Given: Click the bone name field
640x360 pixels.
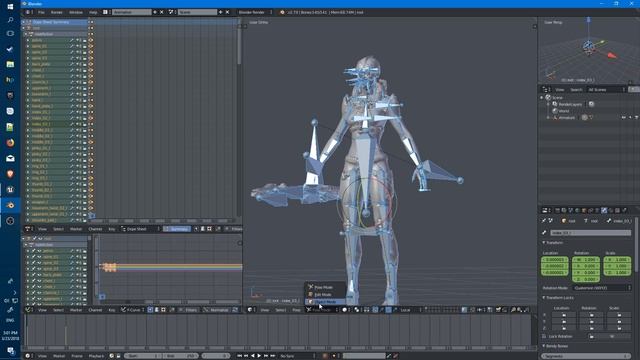Looking at the screenshot, I should 590,233.
